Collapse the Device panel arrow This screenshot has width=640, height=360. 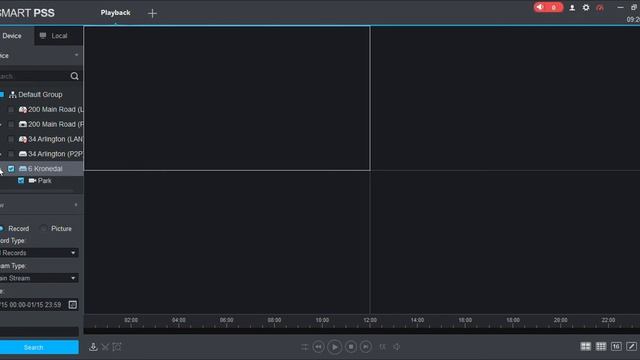point(76,55)
